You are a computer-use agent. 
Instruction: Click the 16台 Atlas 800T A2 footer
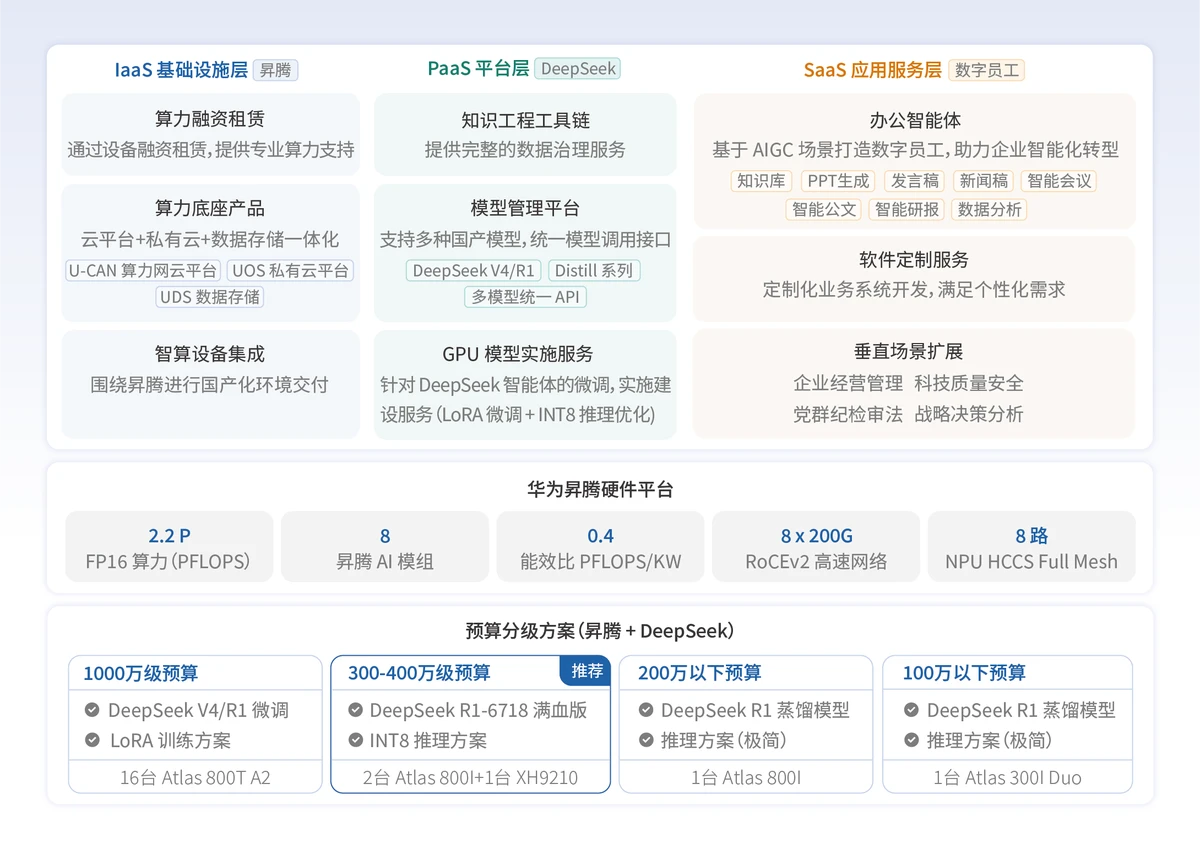(196, 778)
